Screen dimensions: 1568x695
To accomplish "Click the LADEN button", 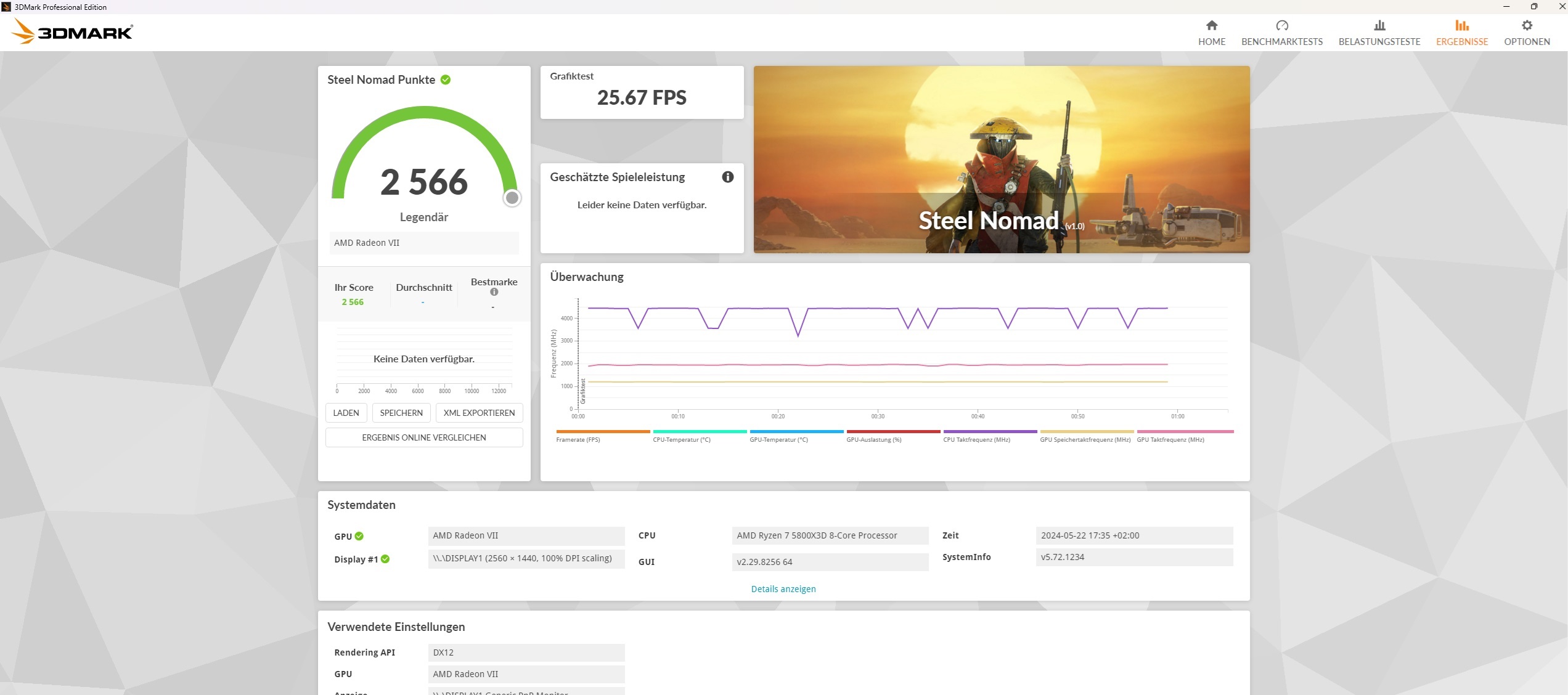I will [346, 413].
